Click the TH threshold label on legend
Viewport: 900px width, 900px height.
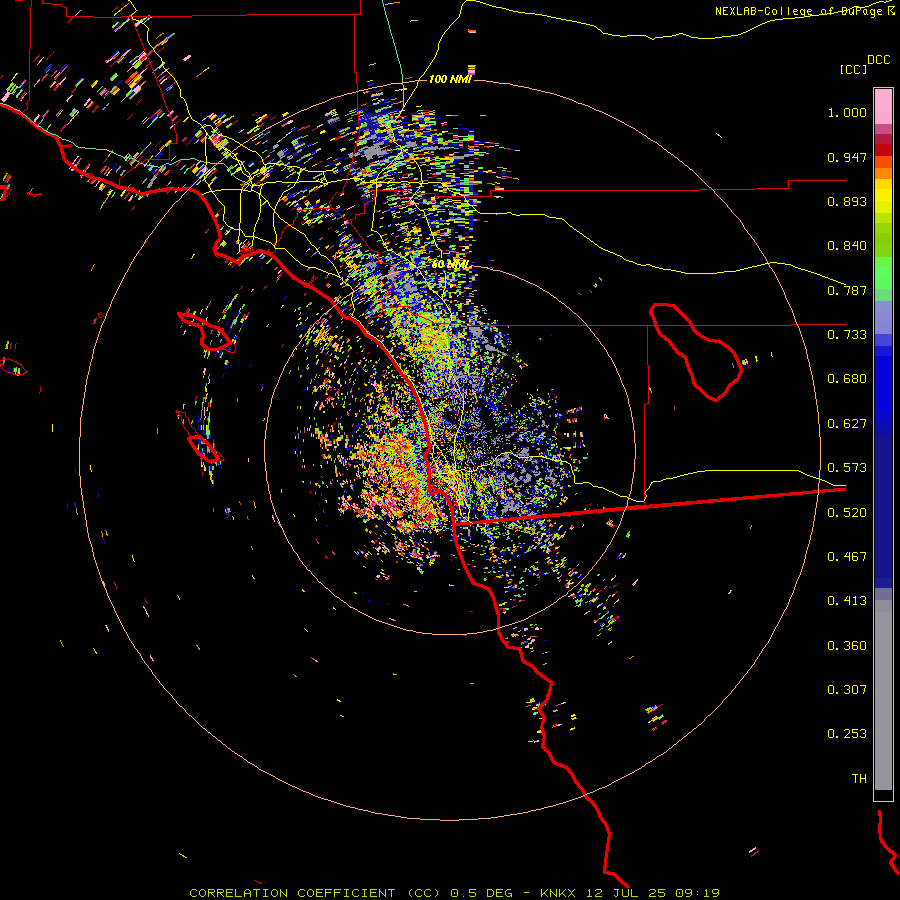pos(859,779)
